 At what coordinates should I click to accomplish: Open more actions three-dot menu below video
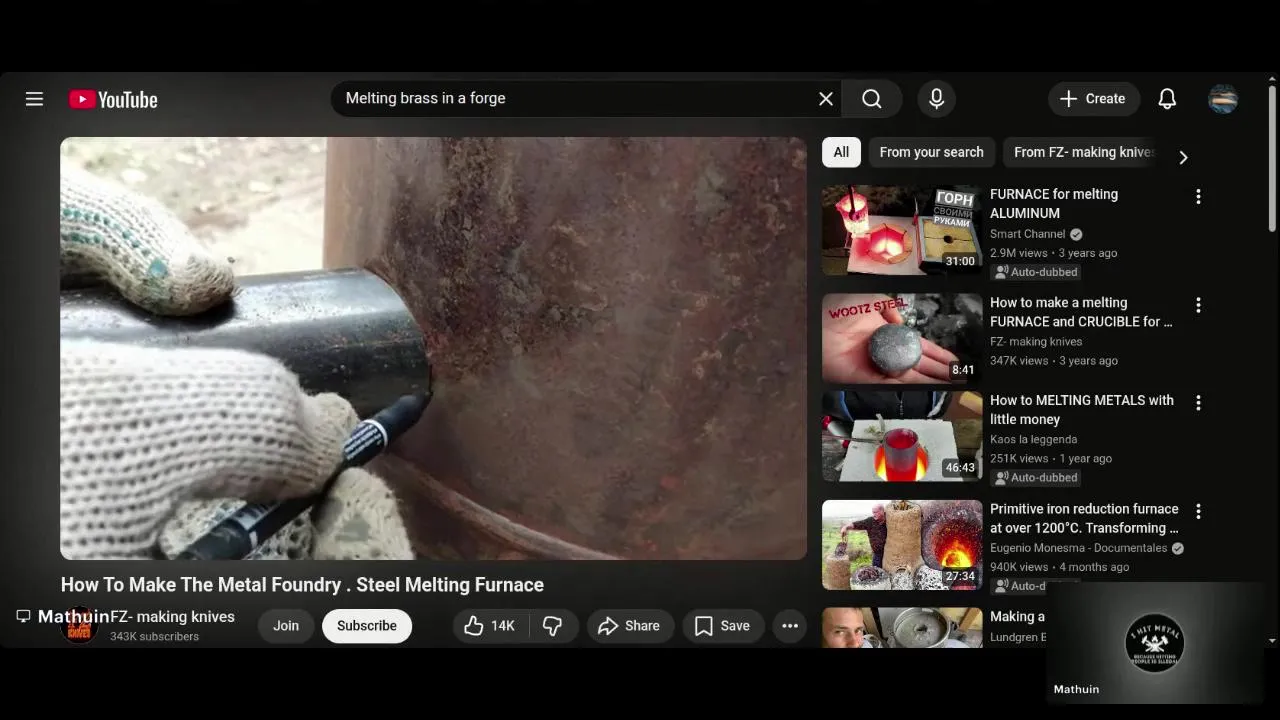tap(790, 626)
